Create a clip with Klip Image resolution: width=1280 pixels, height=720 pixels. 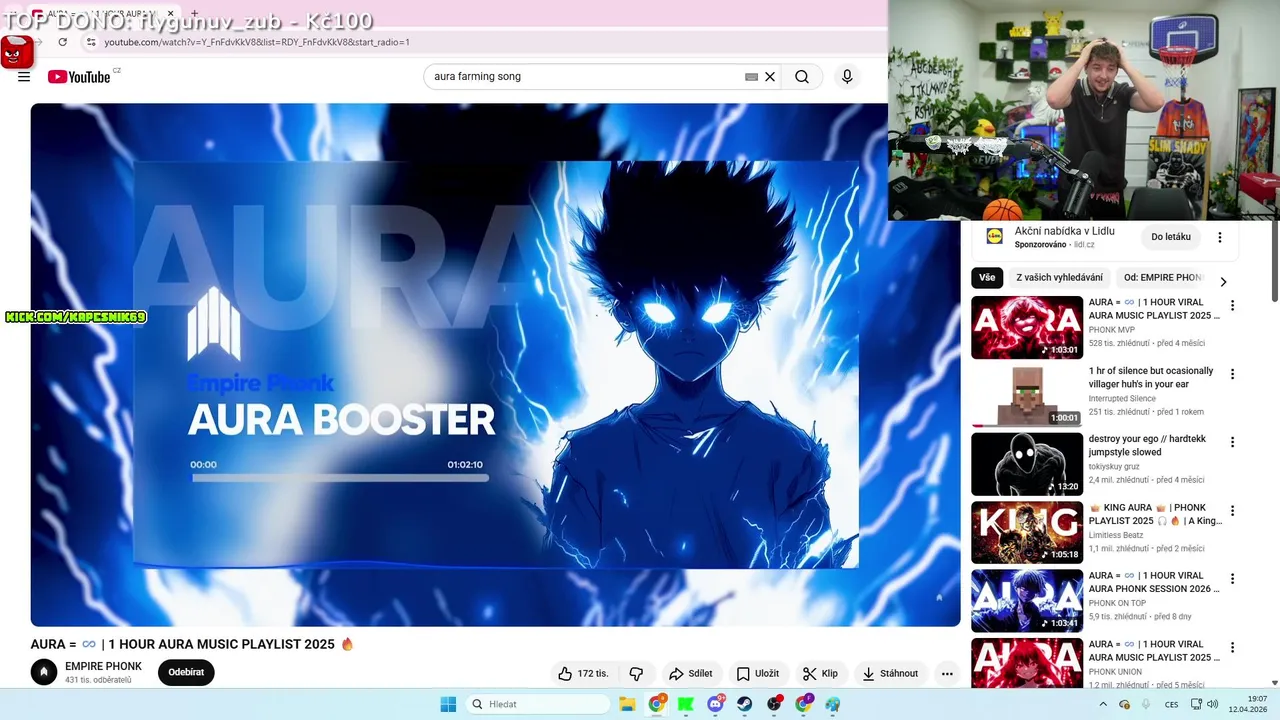coord(821,673)
